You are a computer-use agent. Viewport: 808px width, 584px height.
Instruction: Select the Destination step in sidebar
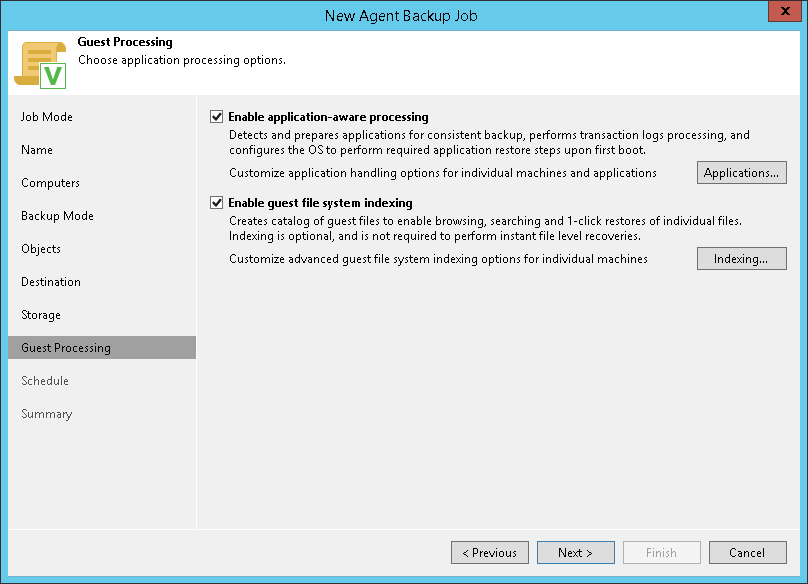[x=51, y=282]
